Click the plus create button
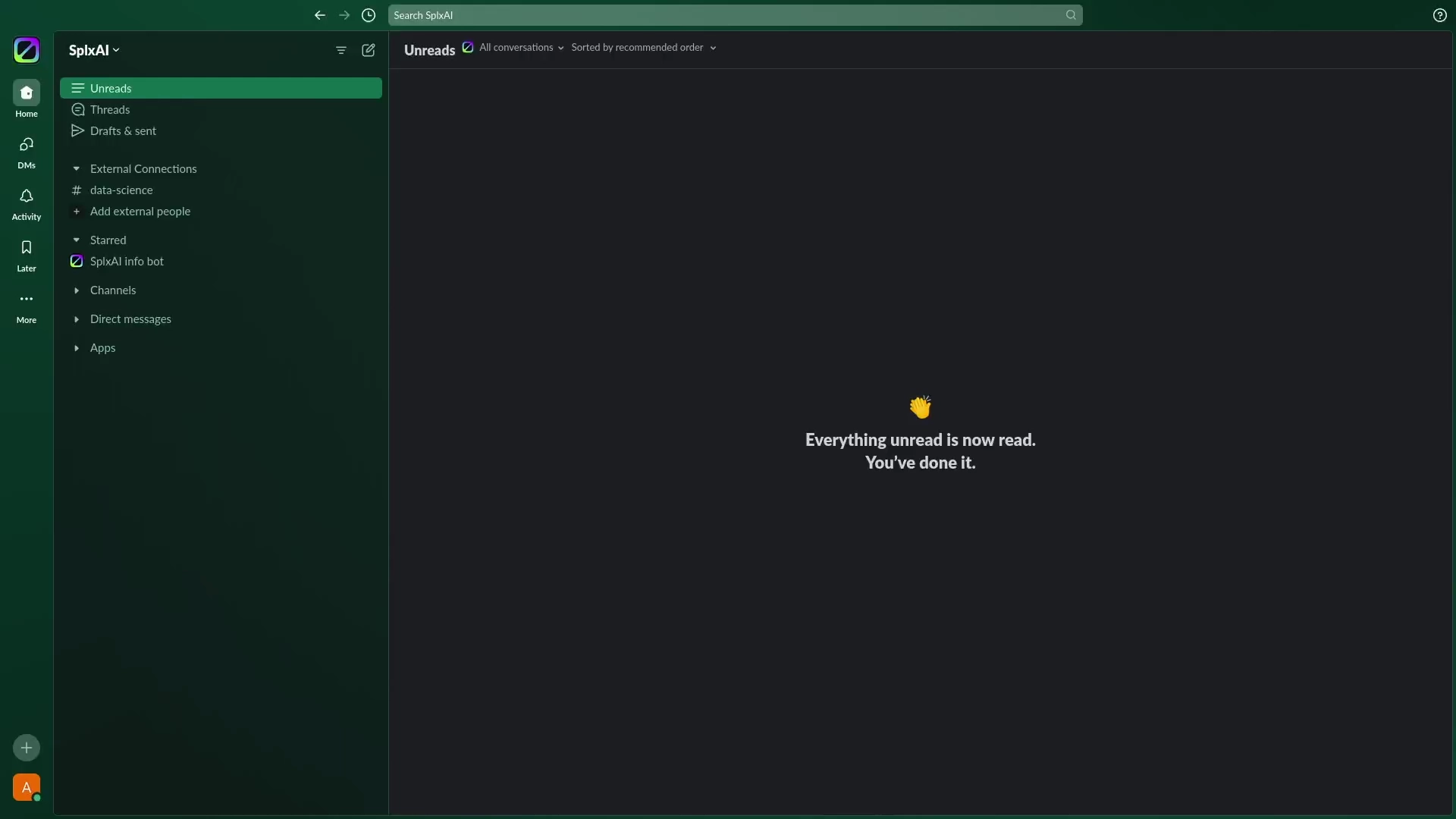 pos(27,748)
